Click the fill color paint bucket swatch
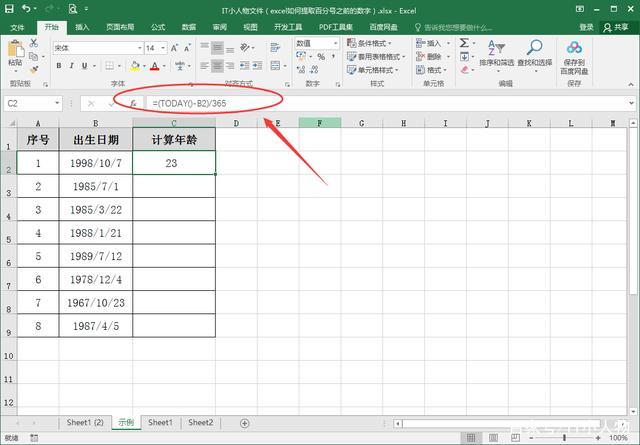This screenshot has height=445, width=640. coord(135,65)
